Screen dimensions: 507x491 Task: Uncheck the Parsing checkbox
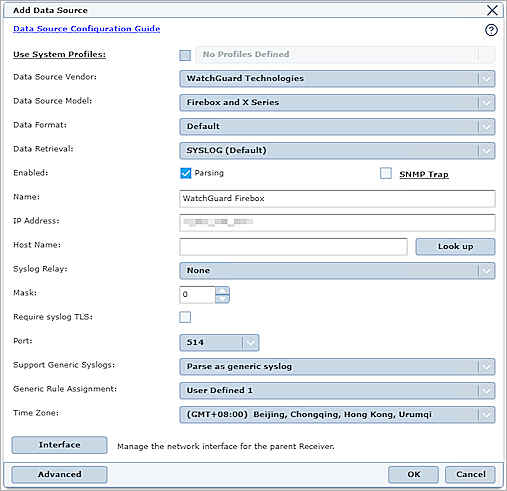[x=186, y=173]
